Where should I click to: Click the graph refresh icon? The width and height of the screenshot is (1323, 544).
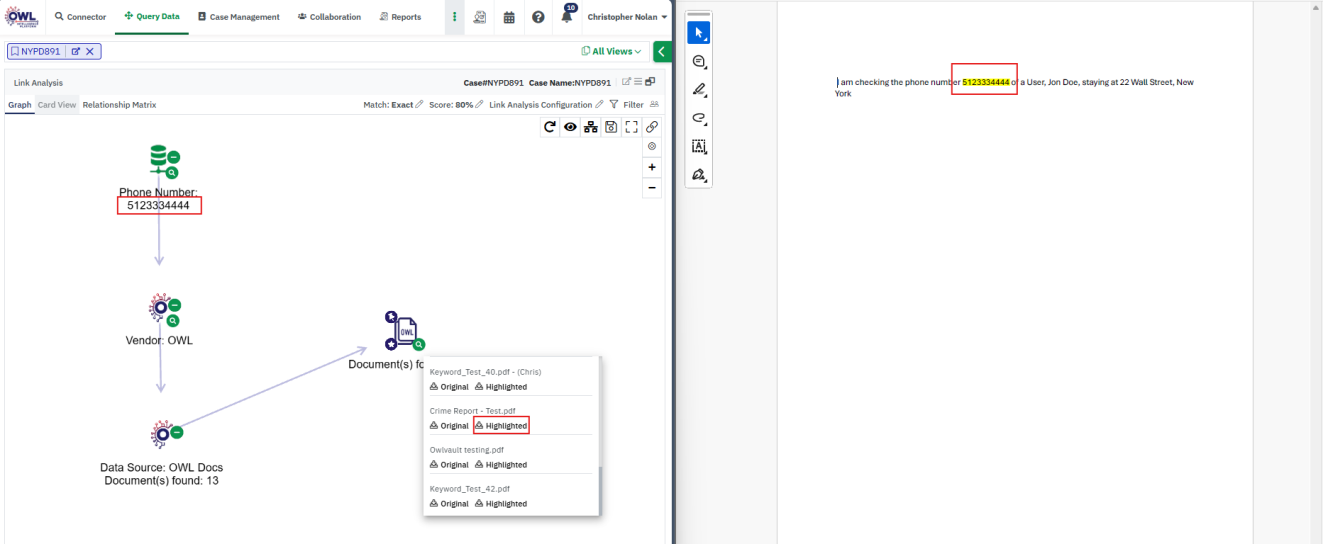(549, 127)
